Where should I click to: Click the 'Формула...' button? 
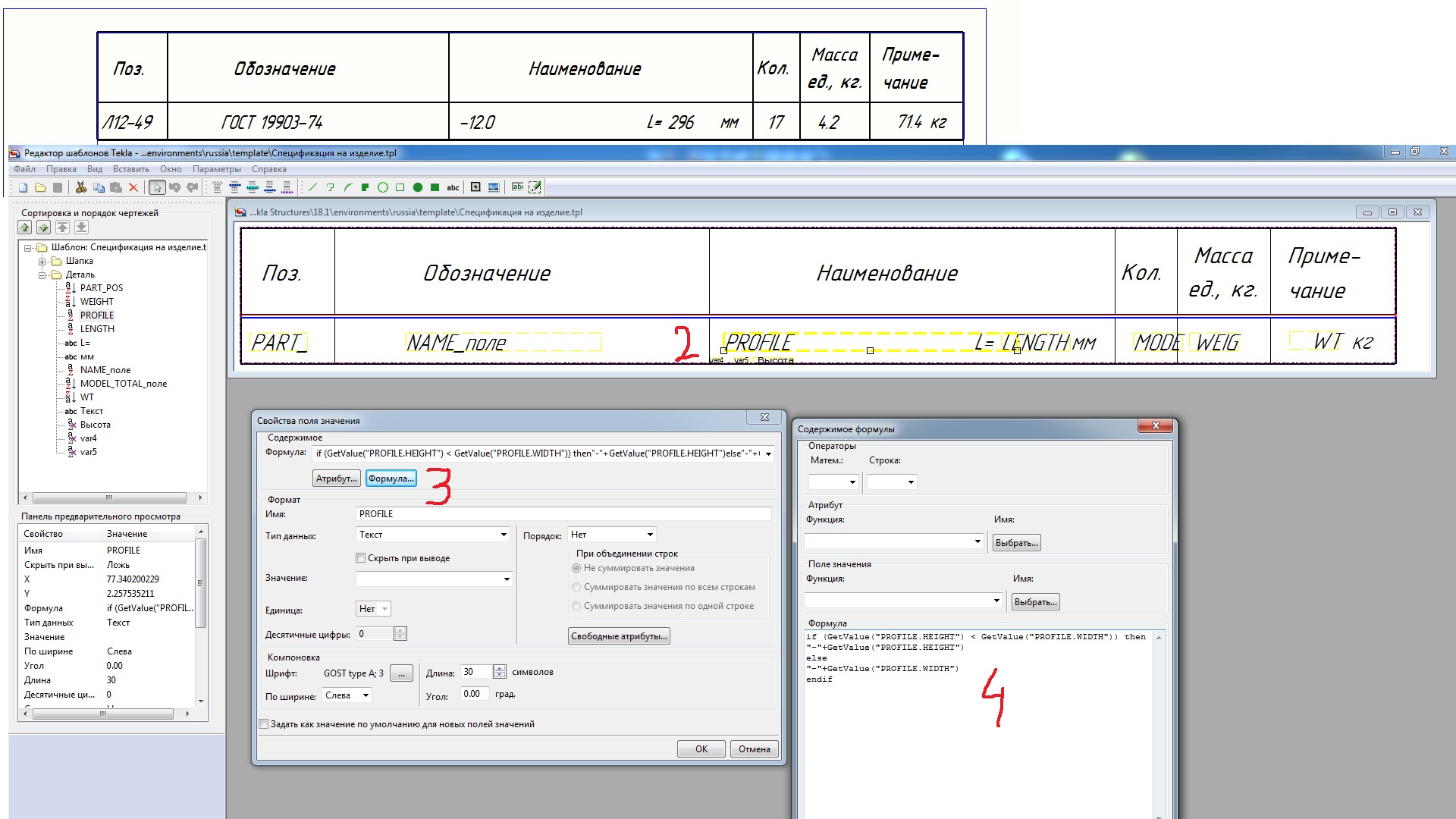tap(391, 479)
